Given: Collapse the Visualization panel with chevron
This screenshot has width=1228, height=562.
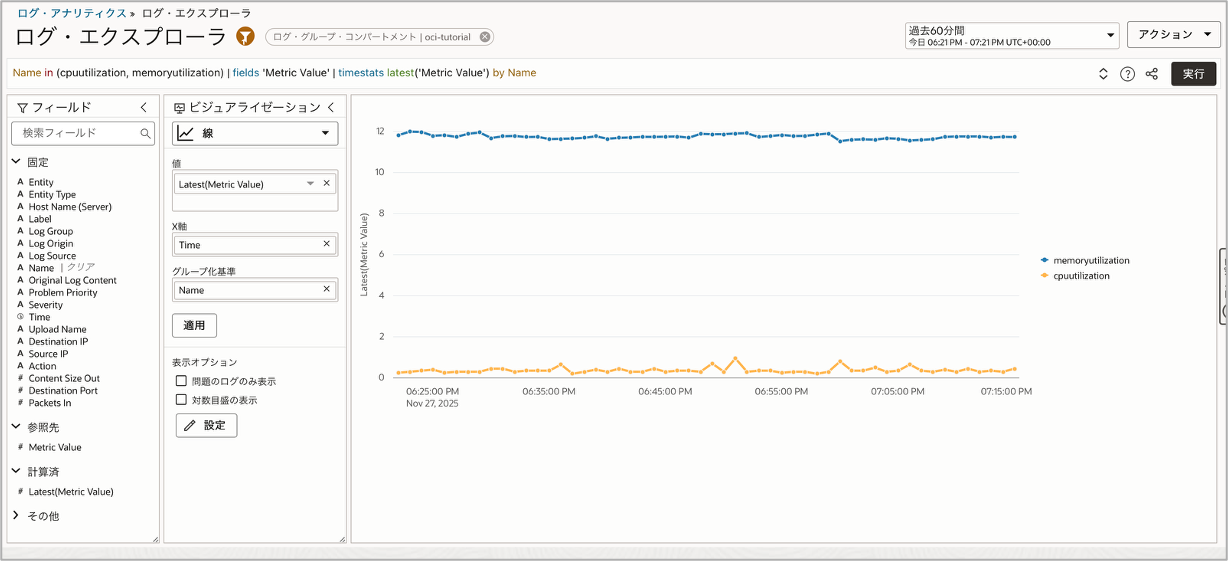Looking at the screenshot, I should [331, 107].
